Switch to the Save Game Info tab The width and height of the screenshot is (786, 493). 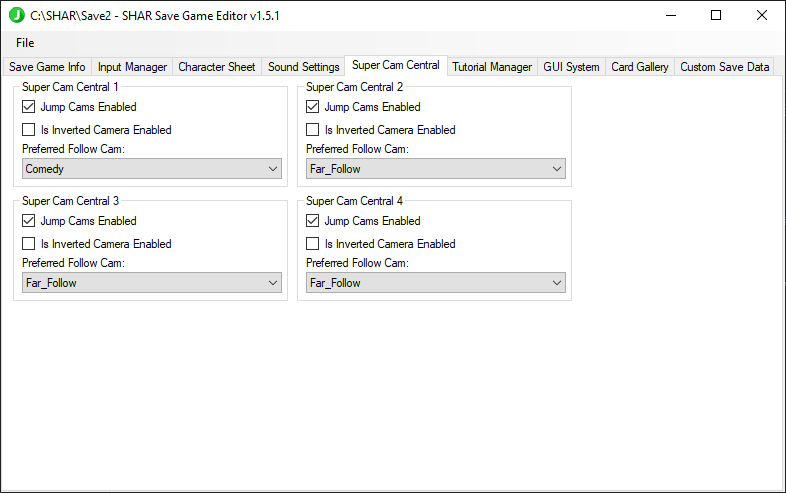(47, 67)
